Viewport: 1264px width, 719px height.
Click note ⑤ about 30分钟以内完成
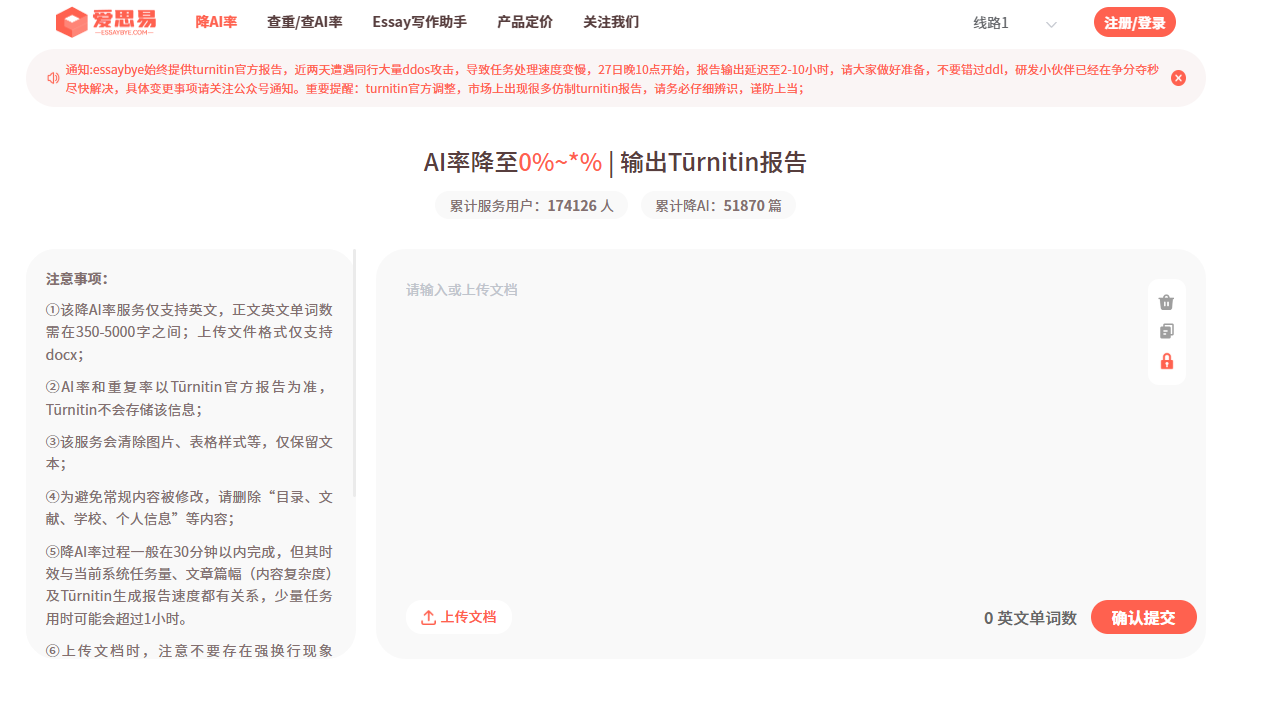coord(189,585)
